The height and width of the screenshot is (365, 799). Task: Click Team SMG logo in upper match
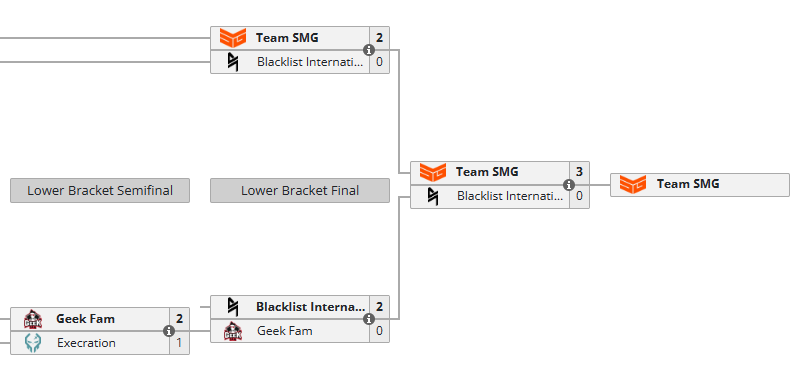tap(233, 38)
